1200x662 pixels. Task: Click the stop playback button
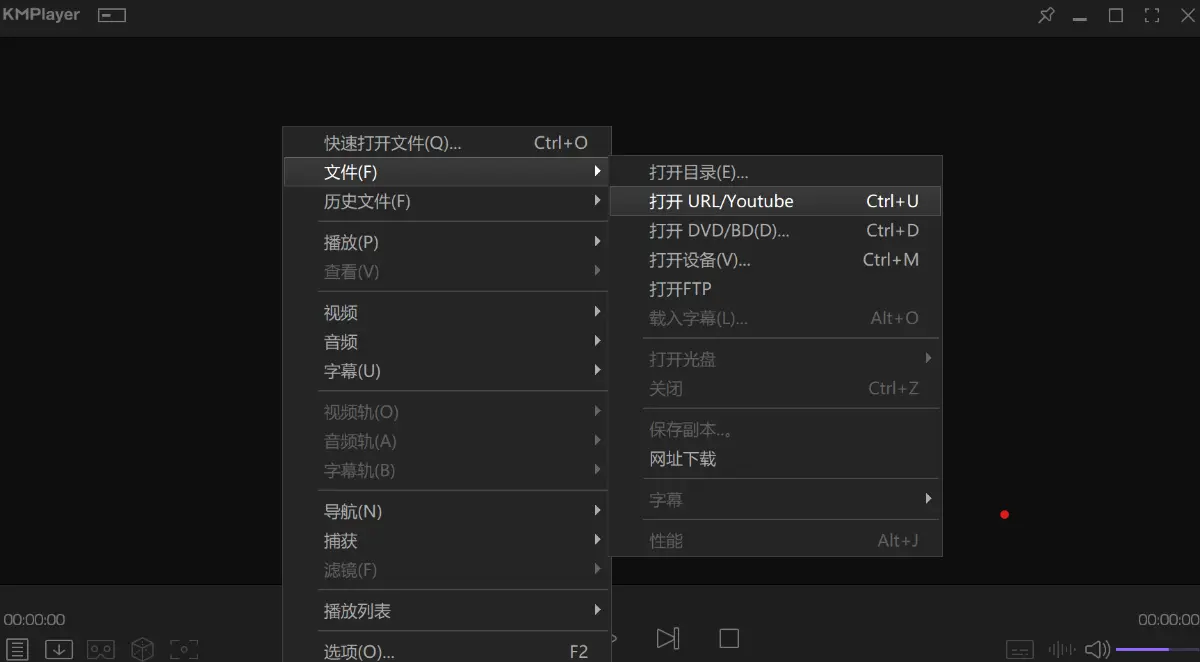click(728, 638)
